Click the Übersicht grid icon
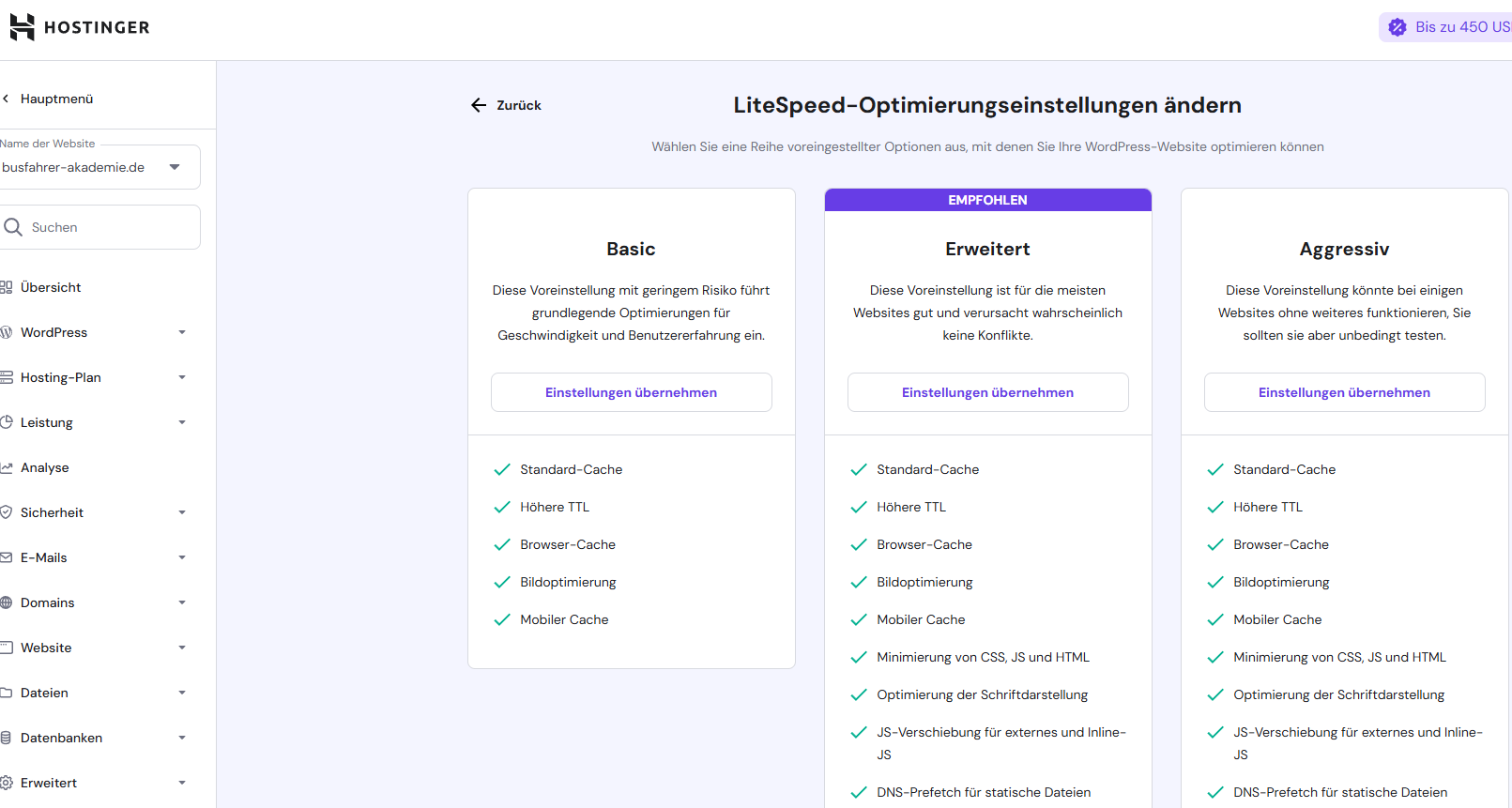 click(x=6, y=287)
